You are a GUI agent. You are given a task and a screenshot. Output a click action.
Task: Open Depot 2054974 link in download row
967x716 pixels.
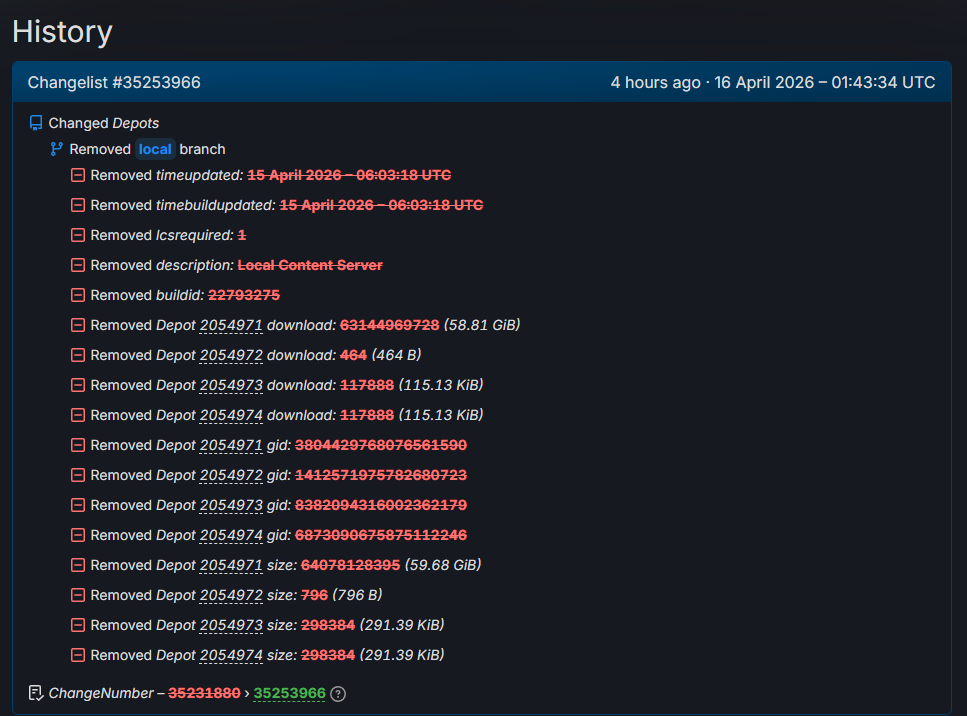(x=231, y=415)
